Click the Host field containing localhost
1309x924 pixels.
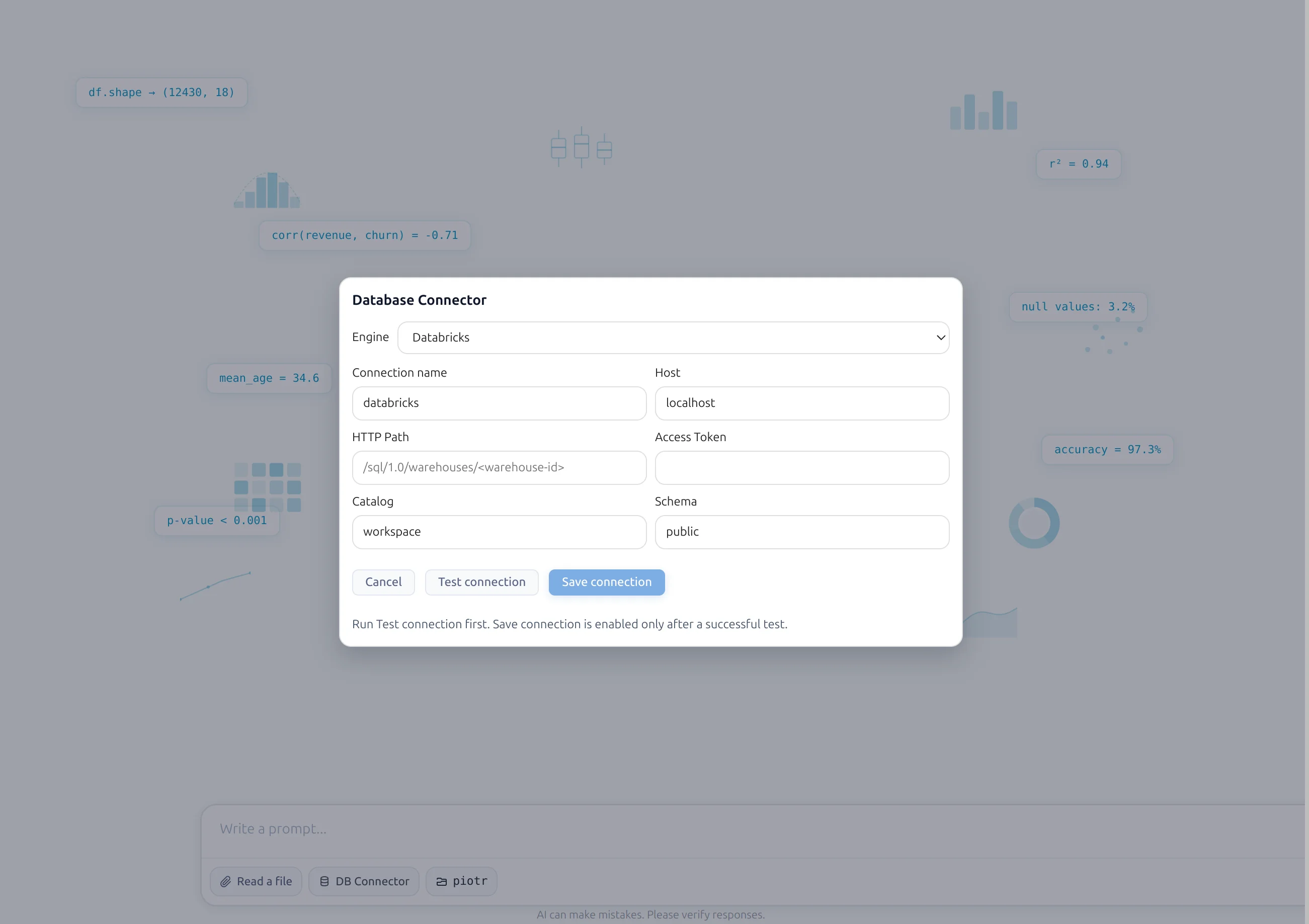click(801, 403)
